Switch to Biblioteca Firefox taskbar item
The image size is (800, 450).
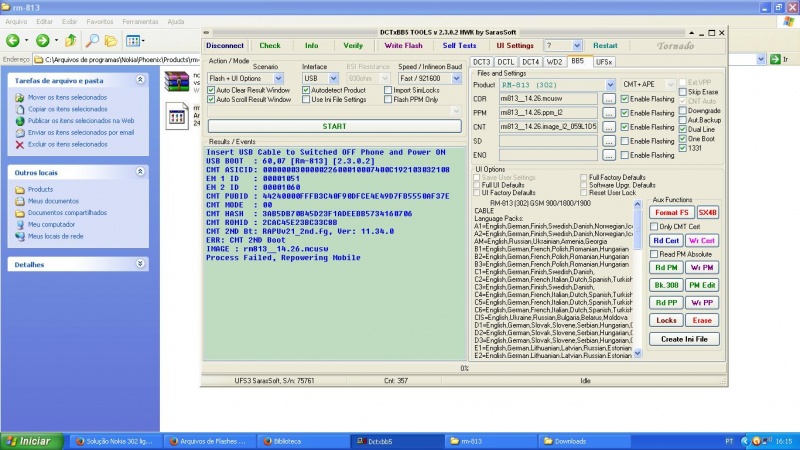coord(302,441)
